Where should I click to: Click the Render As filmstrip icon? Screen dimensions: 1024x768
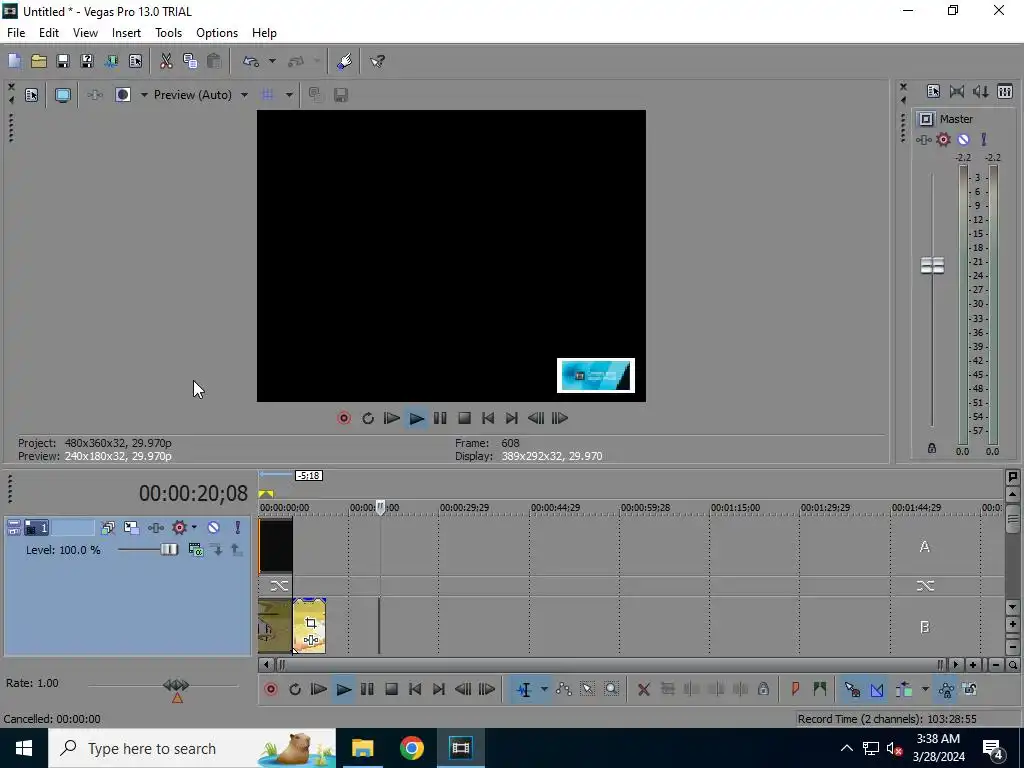[111, 61]
